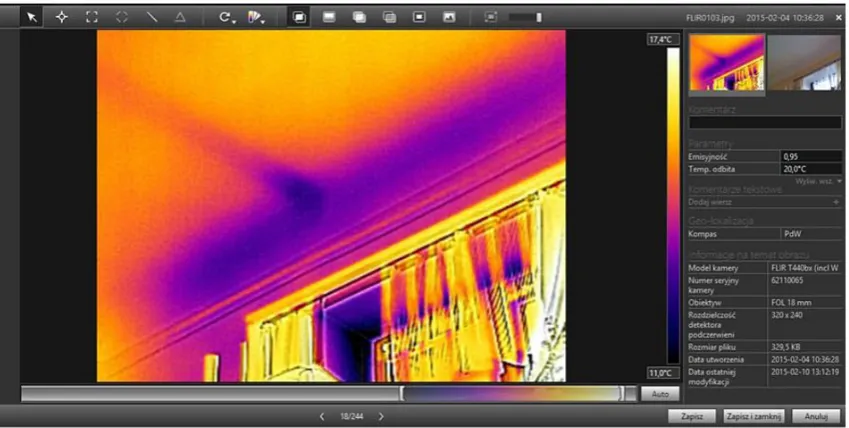Choose the ellipse area measurement tool
Screen dimensions: 849x428
122,17
